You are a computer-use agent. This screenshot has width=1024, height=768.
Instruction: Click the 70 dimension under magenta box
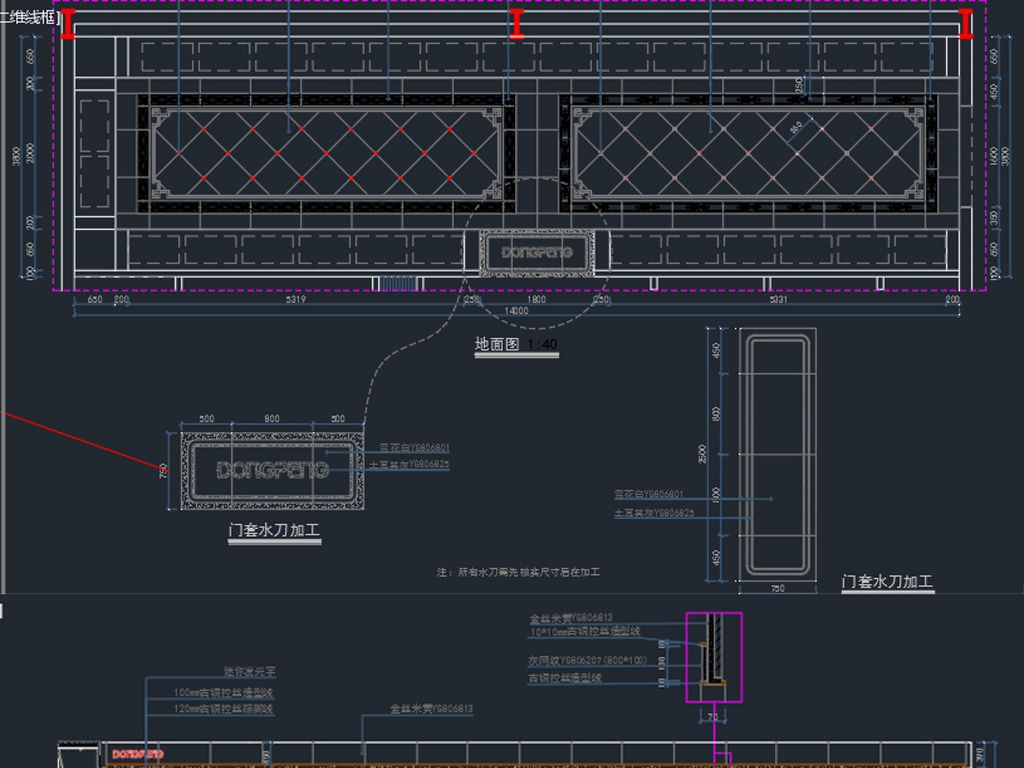pos(713,716)
